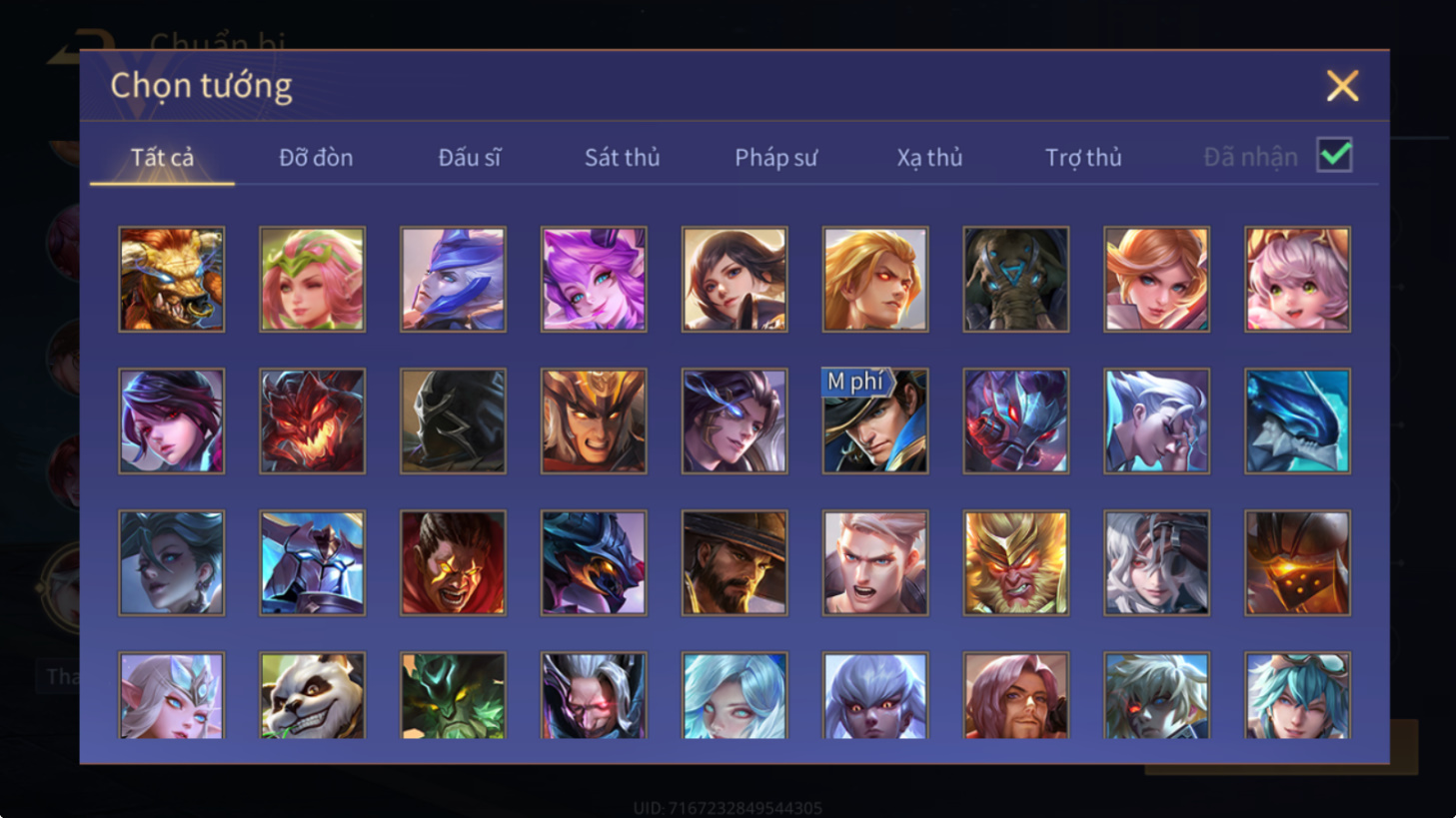Open the 'Sát thủ' tab
The width and height of the screenshot is (1456, 818).
pos(623,157)
